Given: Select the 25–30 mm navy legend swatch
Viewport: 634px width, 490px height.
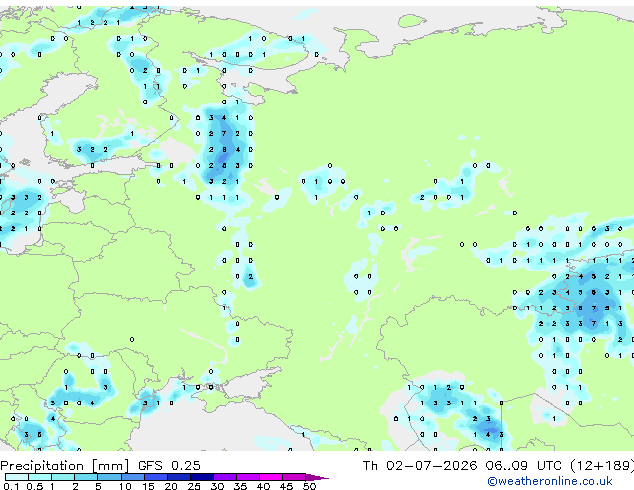Looking at the screenshot, I should pos(201,477).
